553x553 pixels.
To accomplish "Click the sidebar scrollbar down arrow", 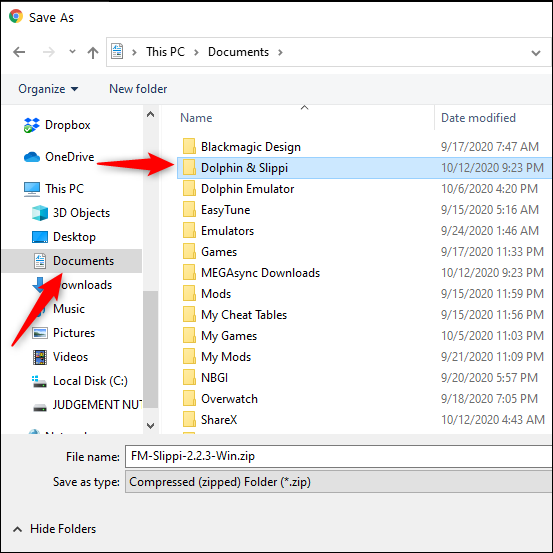I will (x=151, y=426).
